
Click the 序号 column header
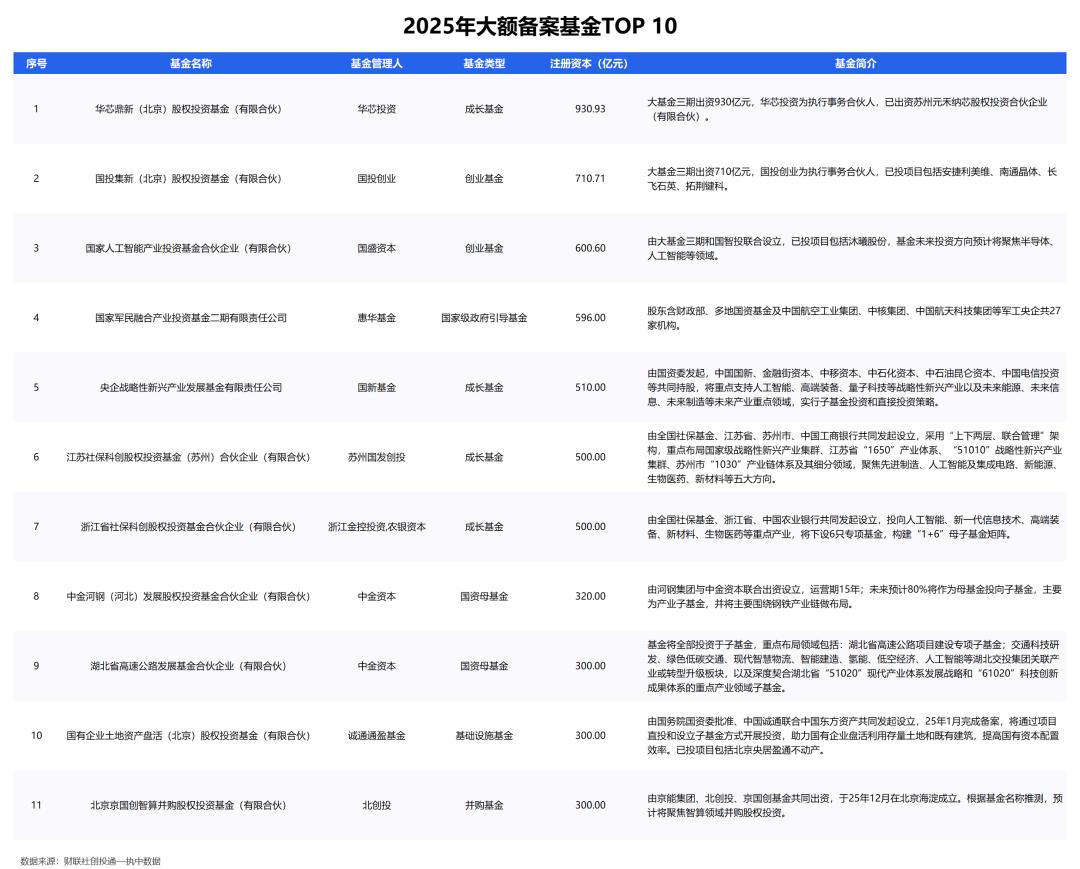point(37,63)
